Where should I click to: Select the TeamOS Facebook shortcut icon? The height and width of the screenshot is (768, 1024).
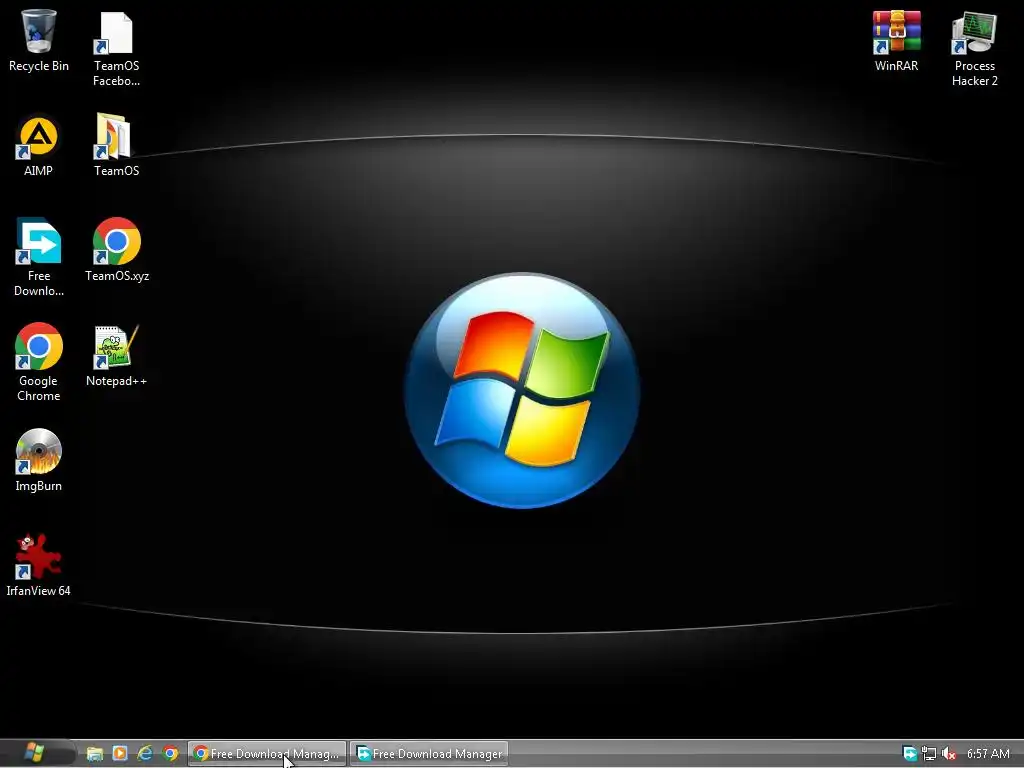(x=116, y=48)
